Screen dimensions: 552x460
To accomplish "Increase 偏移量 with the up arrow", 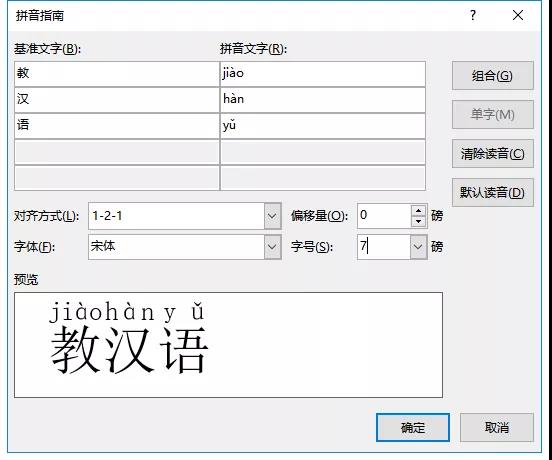I will [x=418, y=210].
